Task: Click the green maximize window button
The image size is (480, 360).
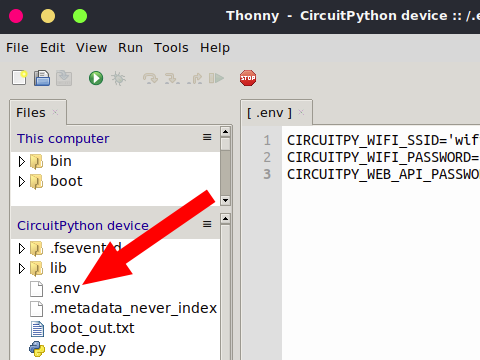Action: (80, 16)
